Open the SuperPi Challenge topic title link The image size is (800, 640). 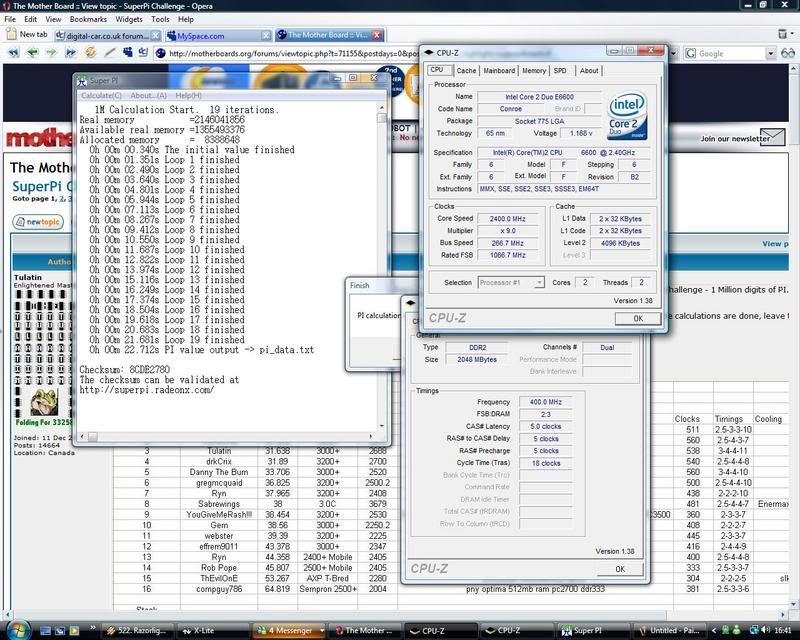point(42,186)
